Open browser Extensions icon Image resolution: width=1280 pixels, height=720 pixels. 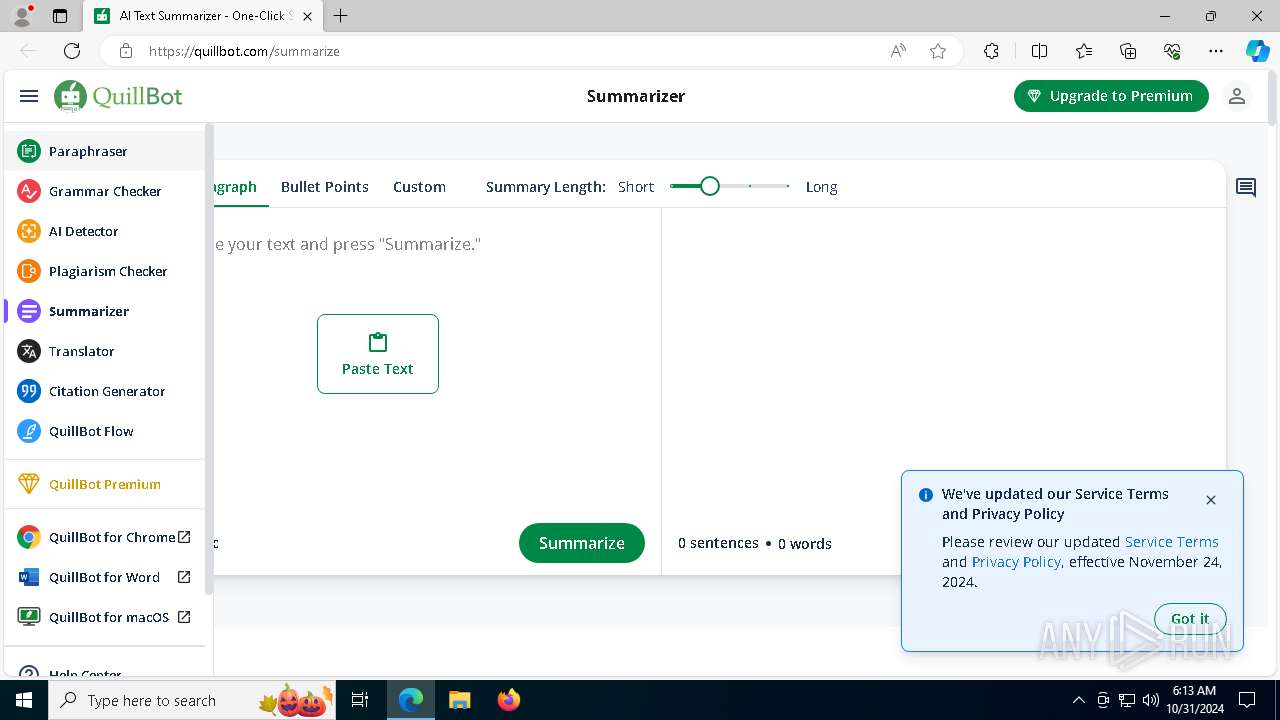(991, 51)
